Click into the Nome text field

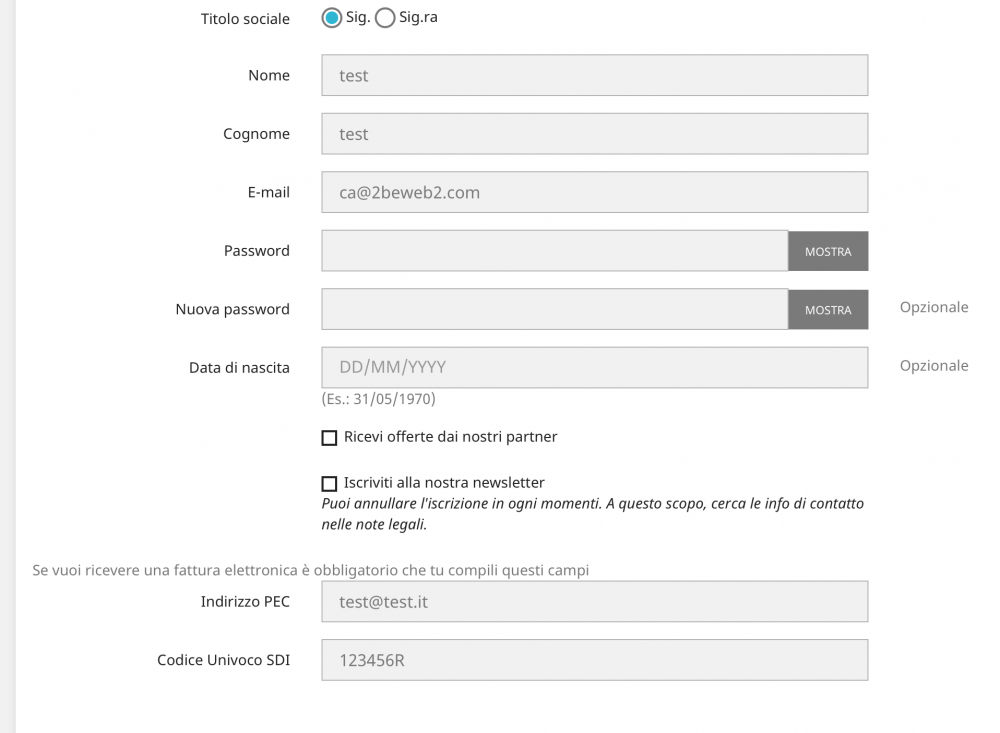tap(594, 75)
